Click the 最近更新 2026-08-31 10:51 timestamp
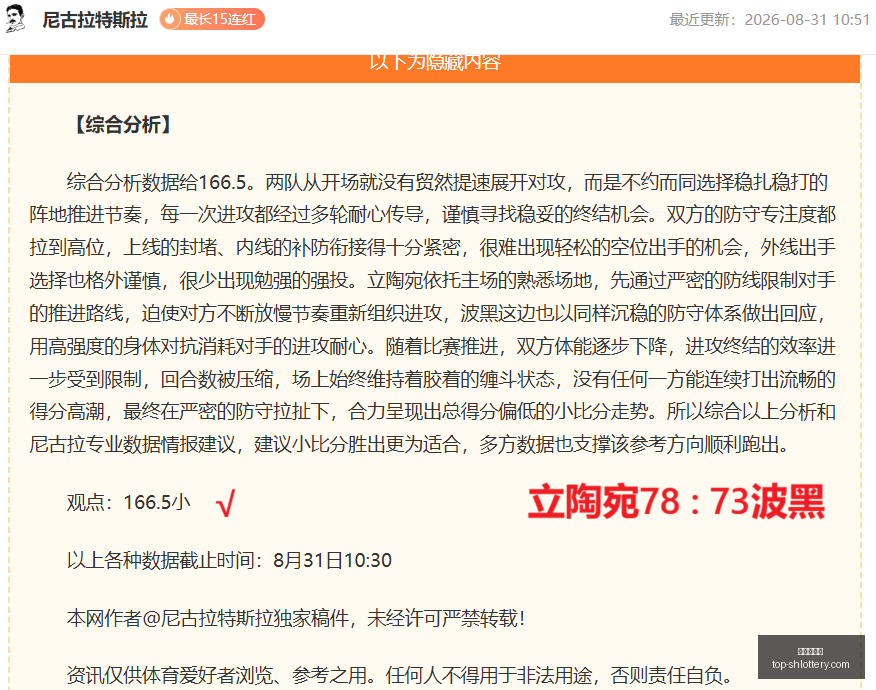The image size is (876, 690). click(x=769, y=20)
